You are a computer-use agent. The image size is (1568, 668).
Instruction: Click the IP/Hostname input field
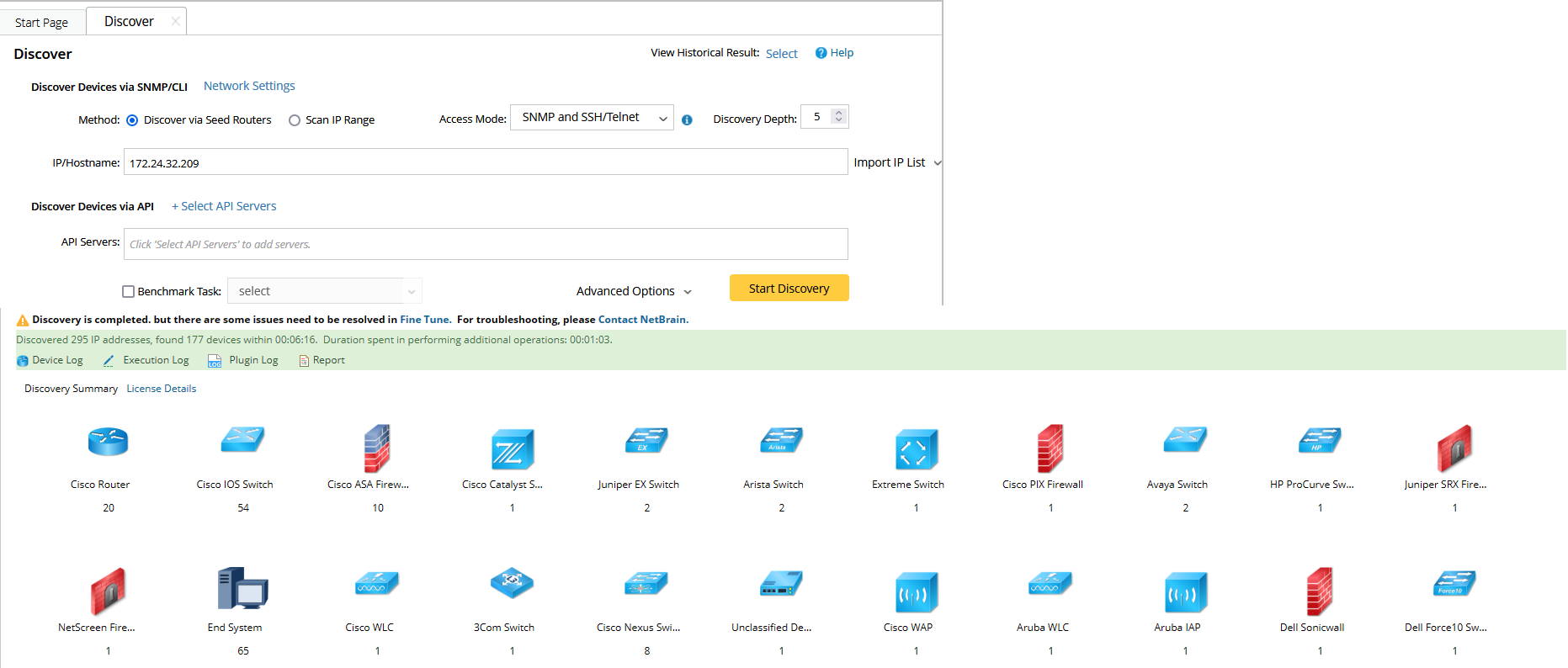[486, 162]
